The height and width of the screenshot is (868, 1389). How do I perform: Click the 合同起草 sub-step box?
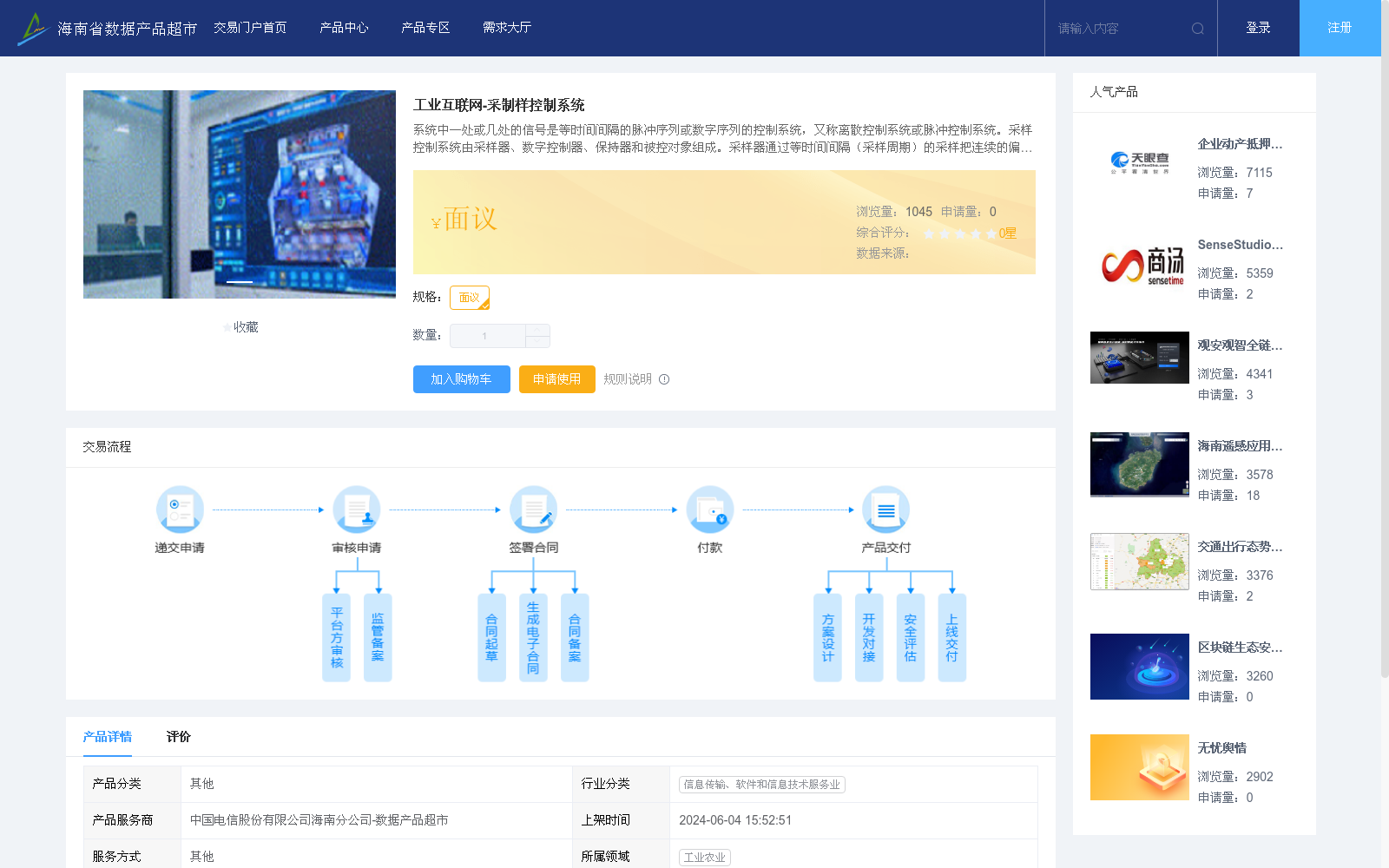click(x=491, y=638)
